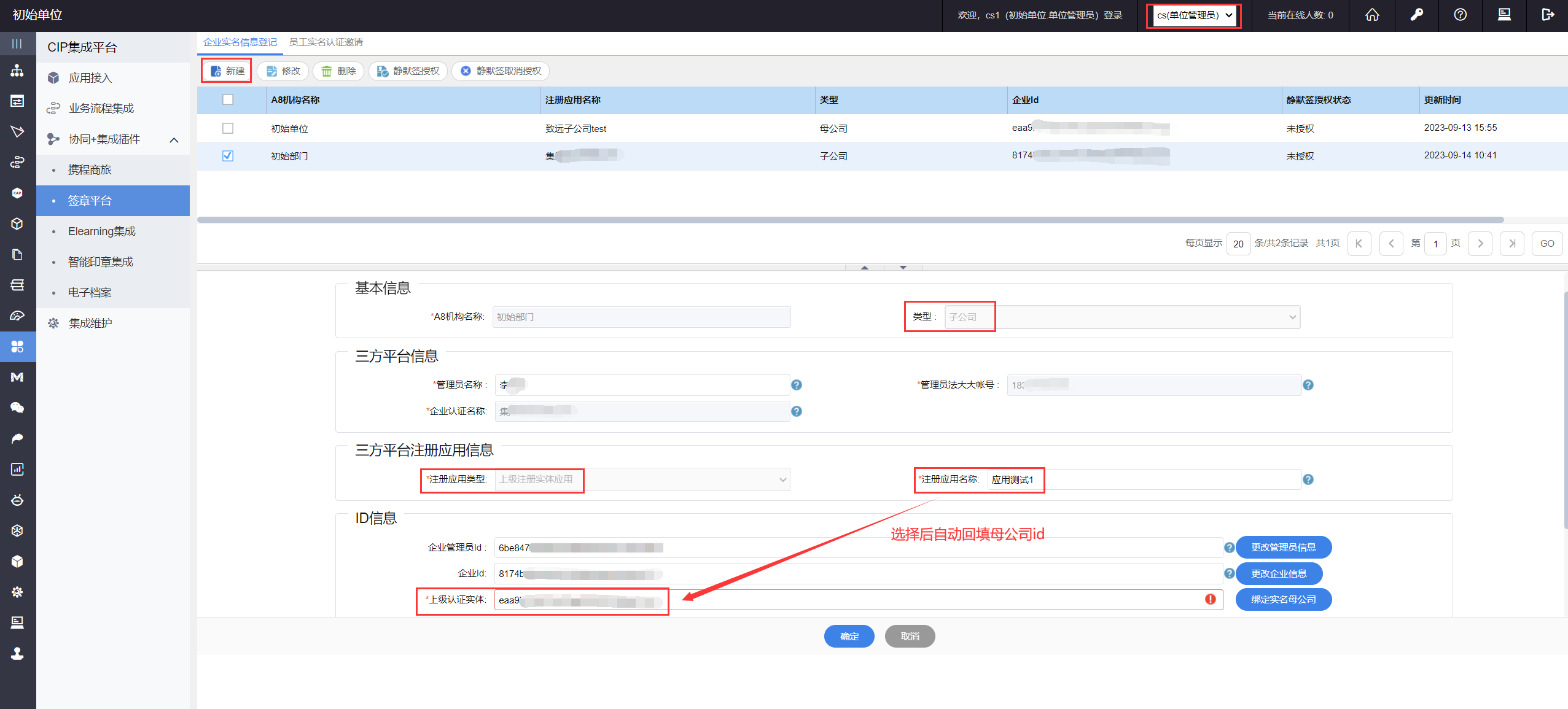This screenshot has height=709, width=1568.
Task: Open the help question mark icon
Action: [1461, 15]
